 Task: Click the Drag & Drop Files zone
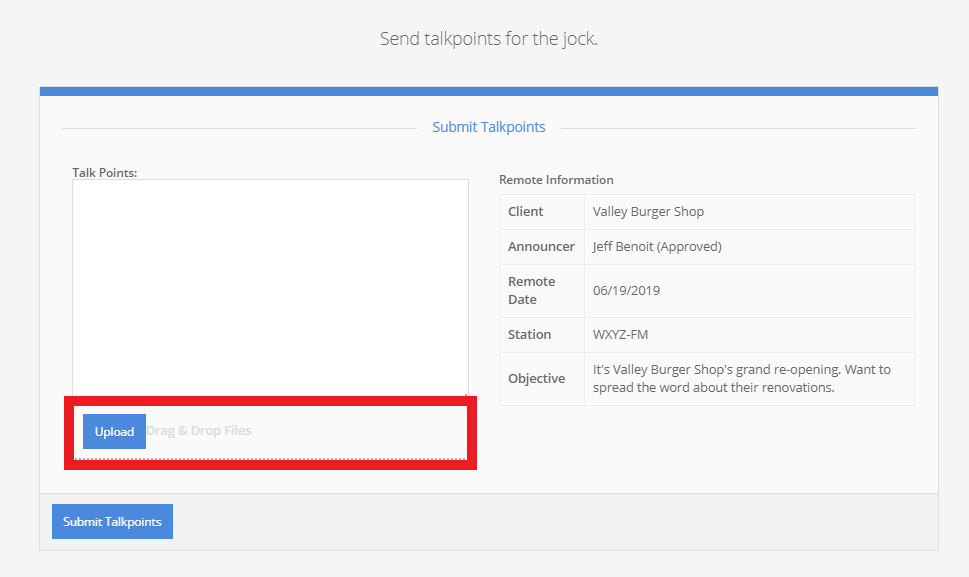300,432
